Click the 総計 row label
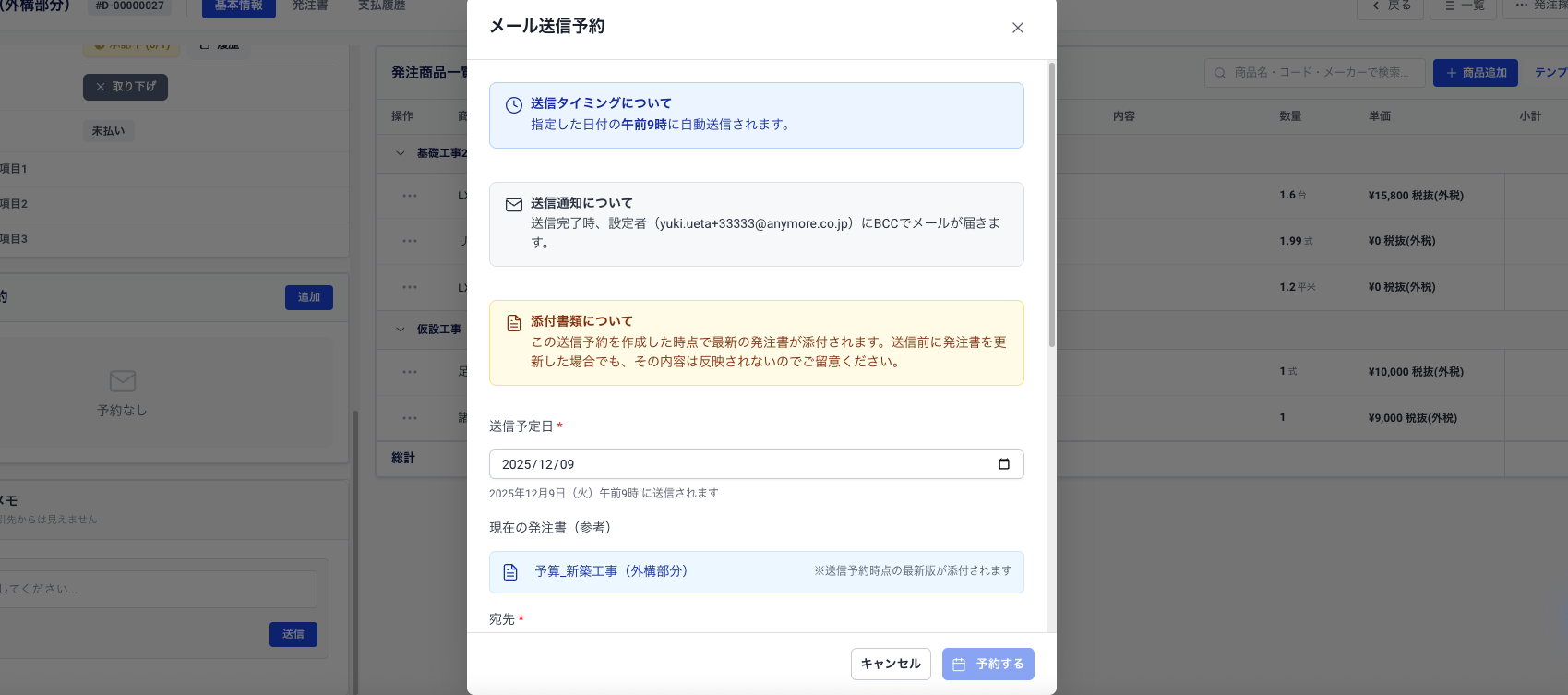This screenshot has height=695, width=1568. click(403, 458)
